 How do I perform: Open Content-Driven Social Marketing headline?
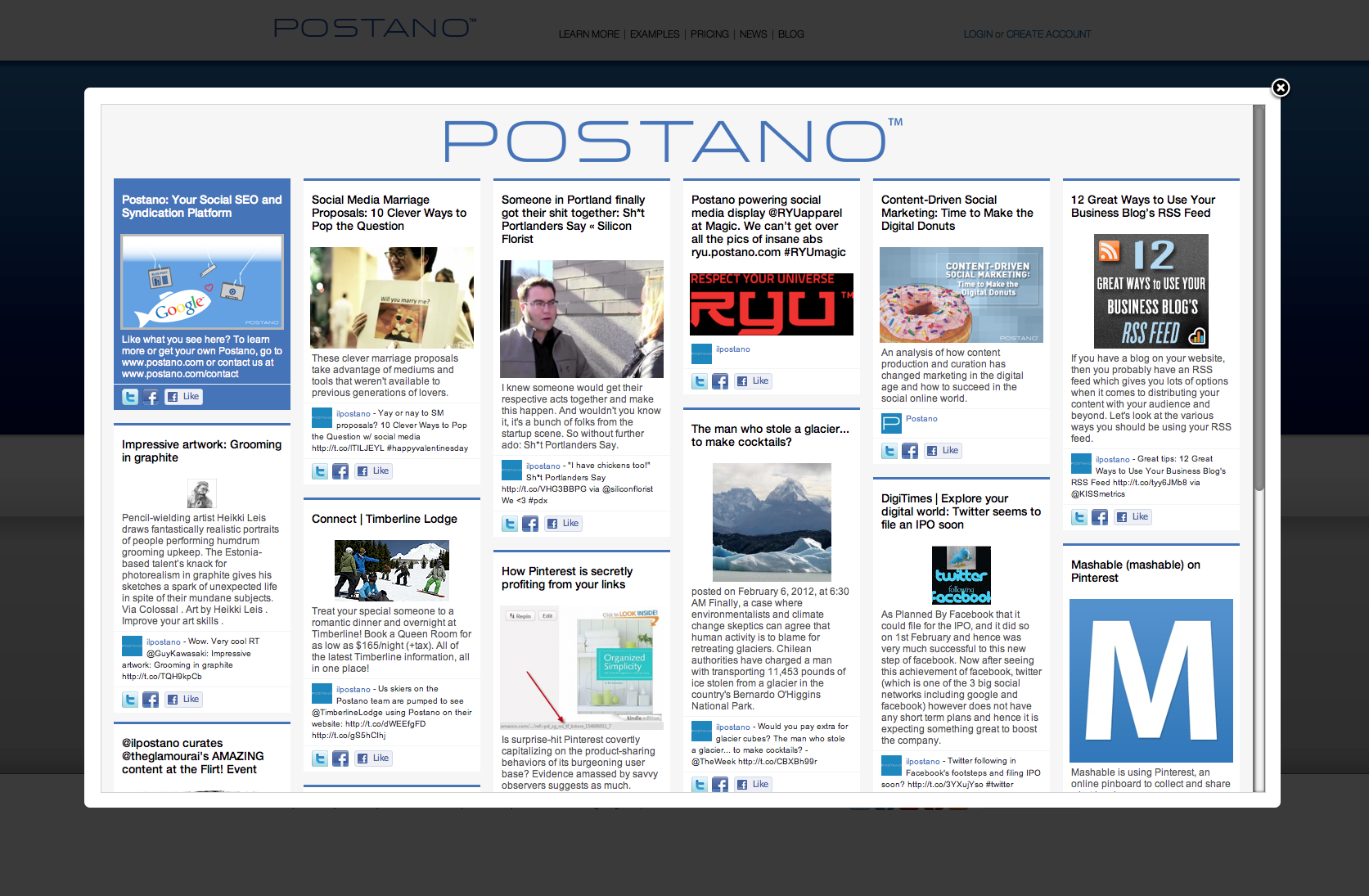(x=957, y=213)
